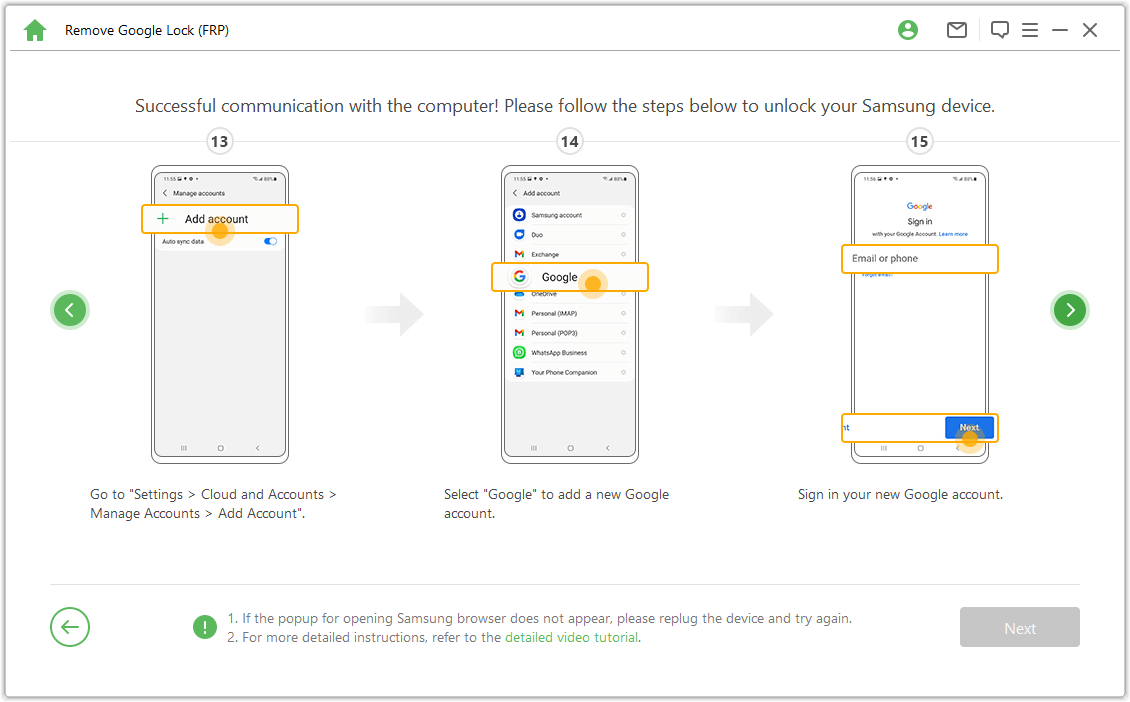Open the mail envelope icon
The width and height of the screenshot is (1130, 702).
(956, 30)
